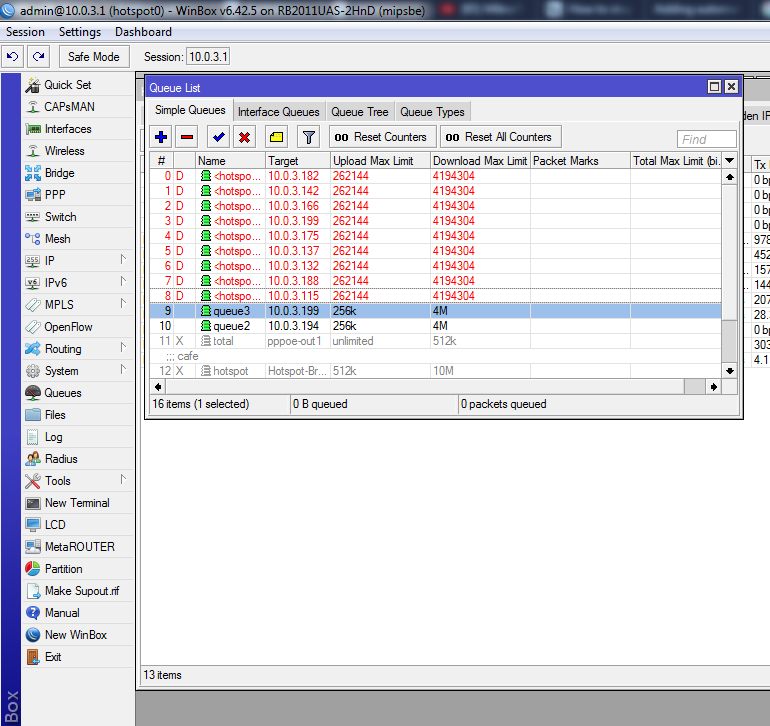
Task: Click the Undo arrow in the toolbar
Action: click(x=13, y=56)
